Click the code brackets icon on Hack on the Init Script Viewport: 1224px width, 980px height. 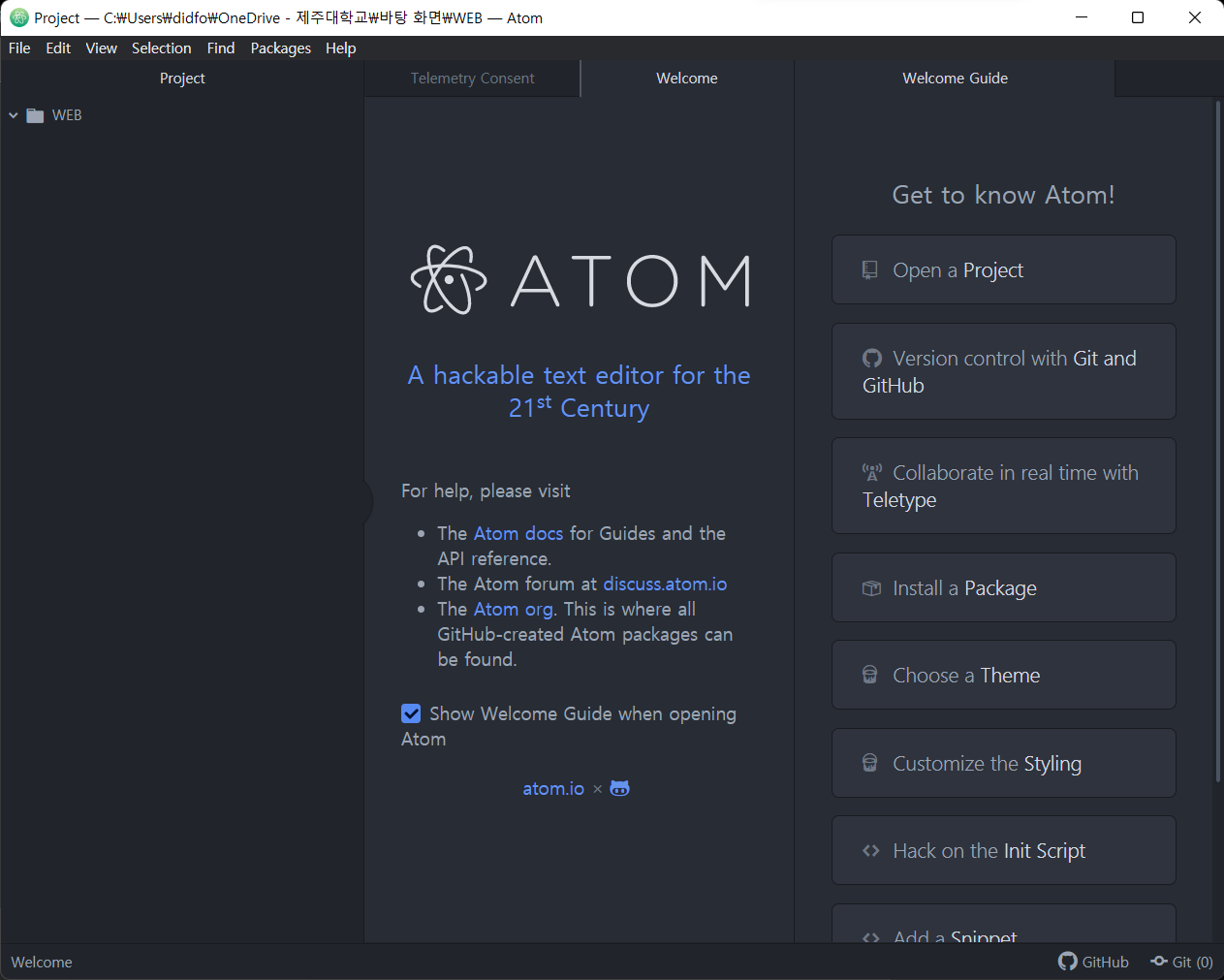coord(870,850)
